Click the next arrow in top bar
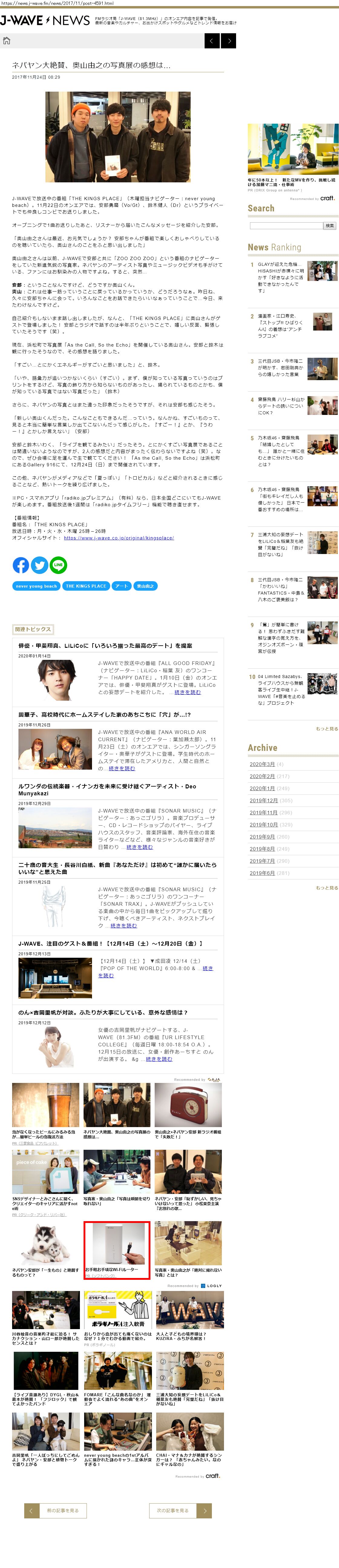The width and height of the screenshot is (339, 1568). pos(228,41)
